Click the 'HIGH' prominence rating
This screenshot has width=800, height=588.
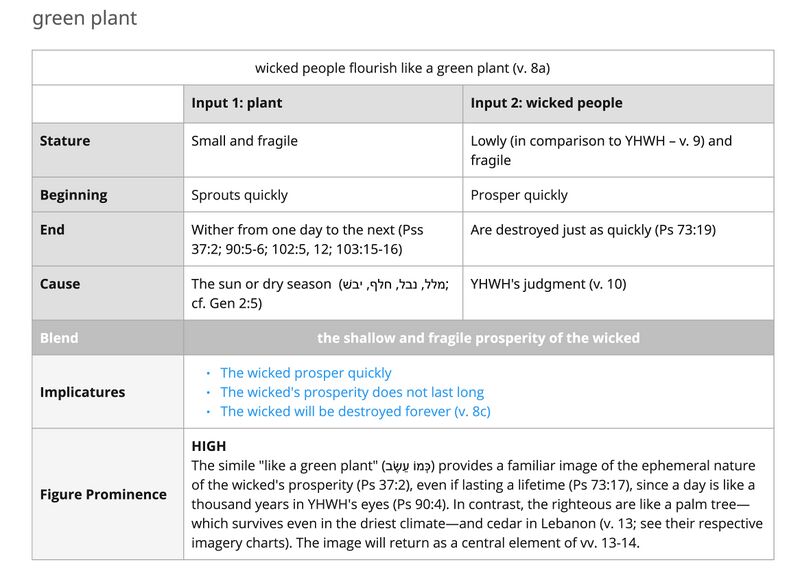[x=209, y=446]
